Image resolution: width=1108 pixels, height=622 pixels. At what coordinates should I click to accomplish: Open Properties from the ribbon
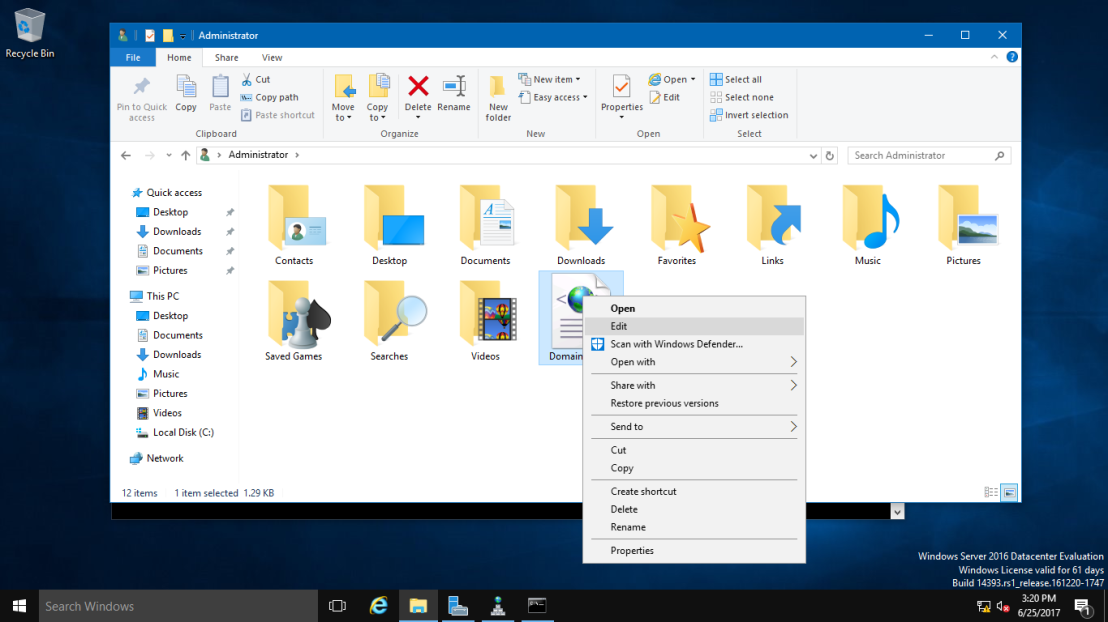[x=622, y=98]
